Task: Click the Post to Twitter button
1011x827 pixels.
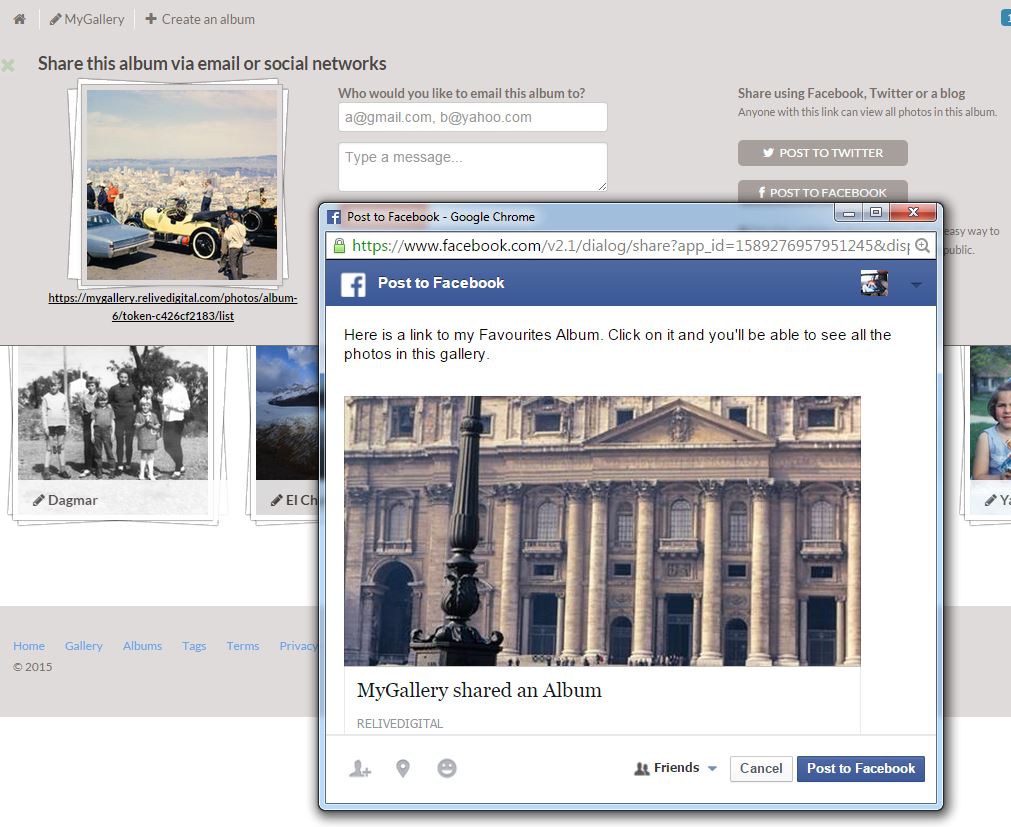Action: pyautogui.click(x=822, y=153)
